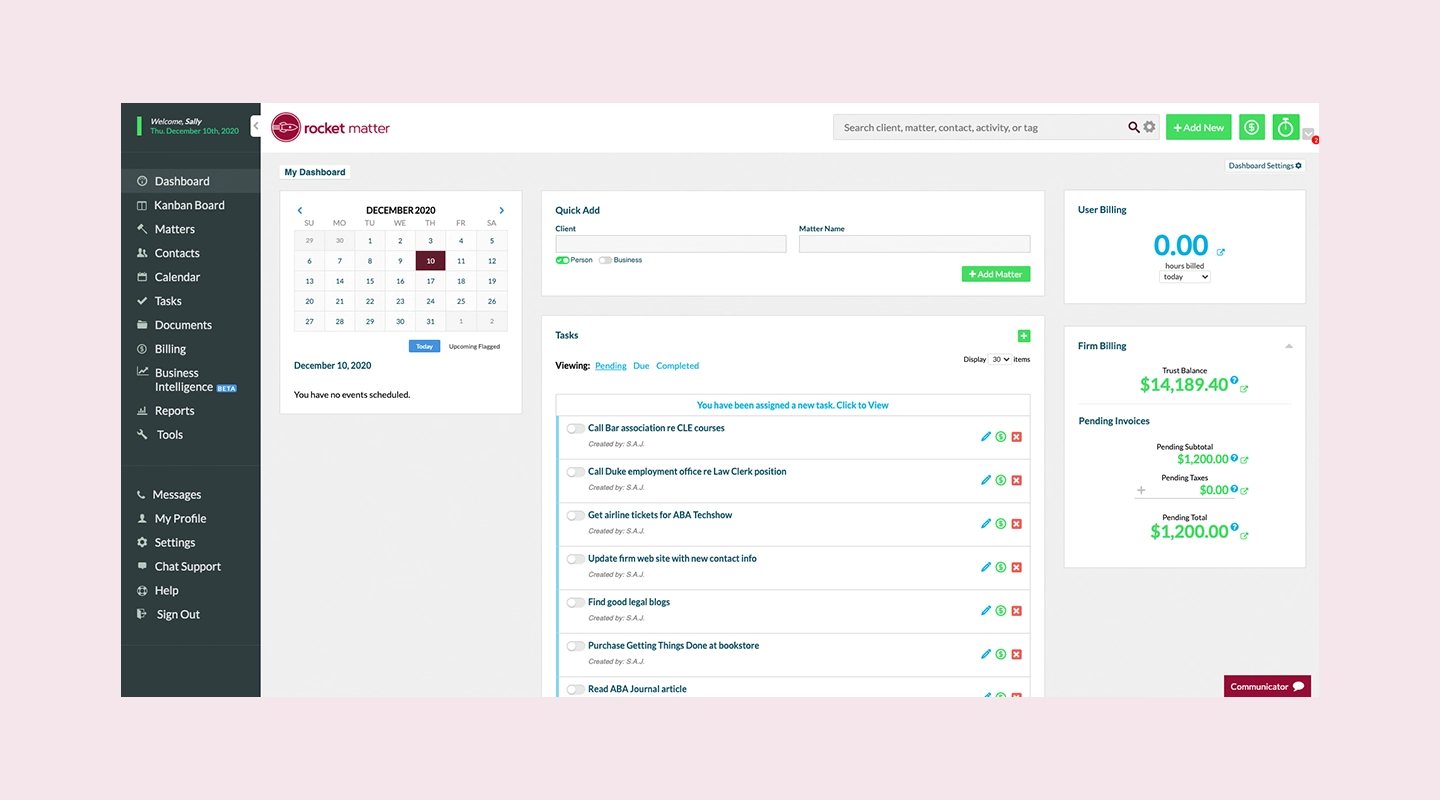Viewport: 1440px width, 800px height.
Task: Bill the Get airline tickets task
Action: tap(1001, 524)
